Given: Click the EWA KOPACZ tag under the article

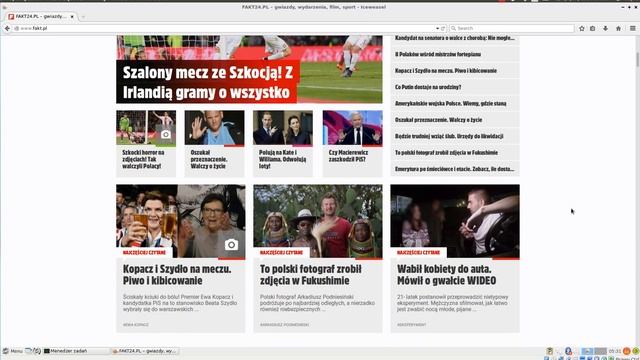Looking at the screenshot, I should [136, 324].
